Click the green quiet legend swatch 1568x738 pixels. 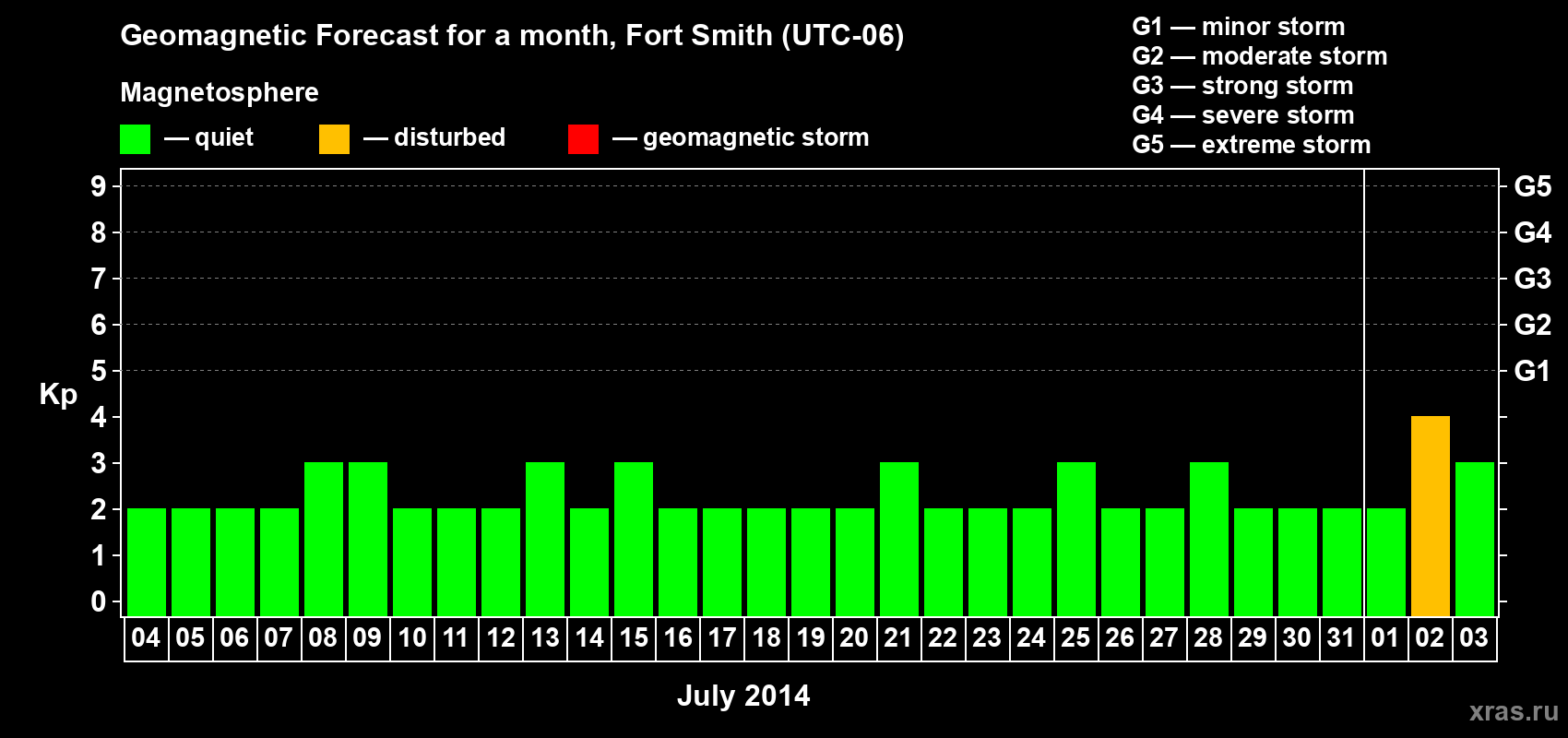135,139
